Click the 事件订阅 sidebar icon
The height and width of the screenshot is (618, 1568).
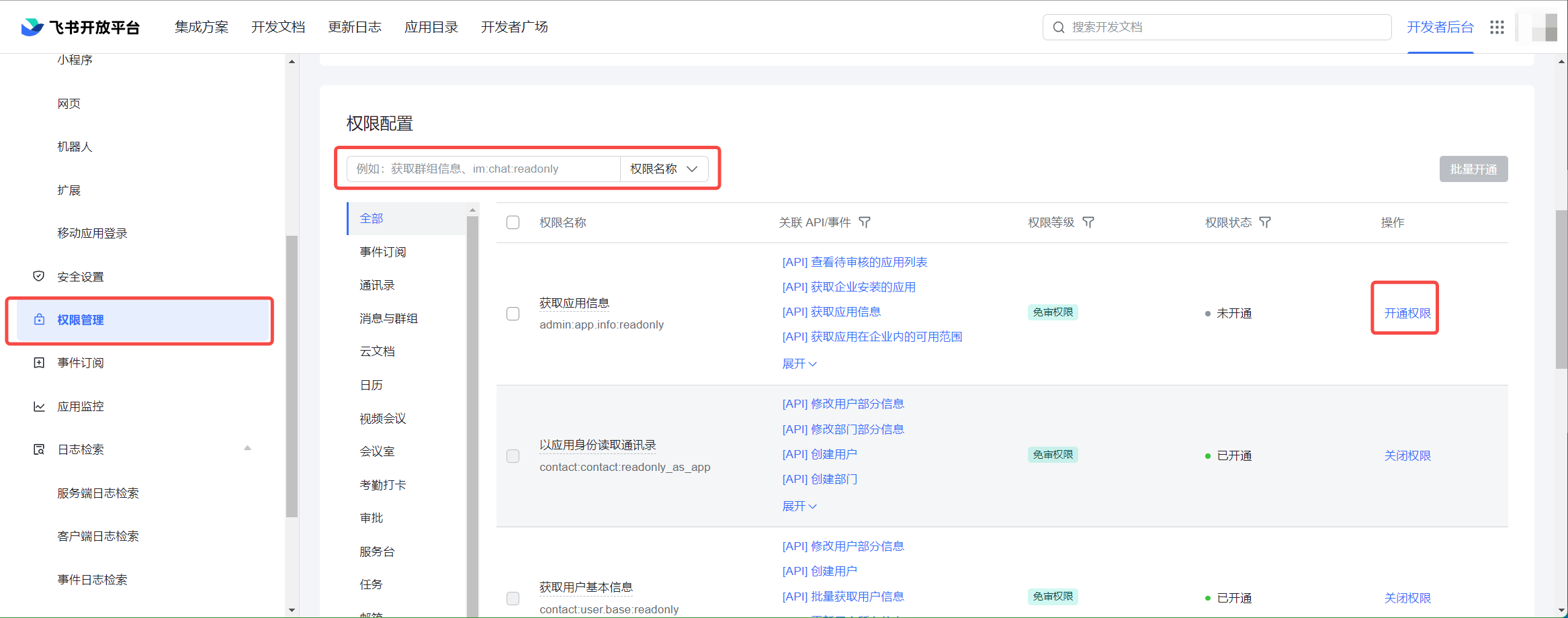pos(39,363)
